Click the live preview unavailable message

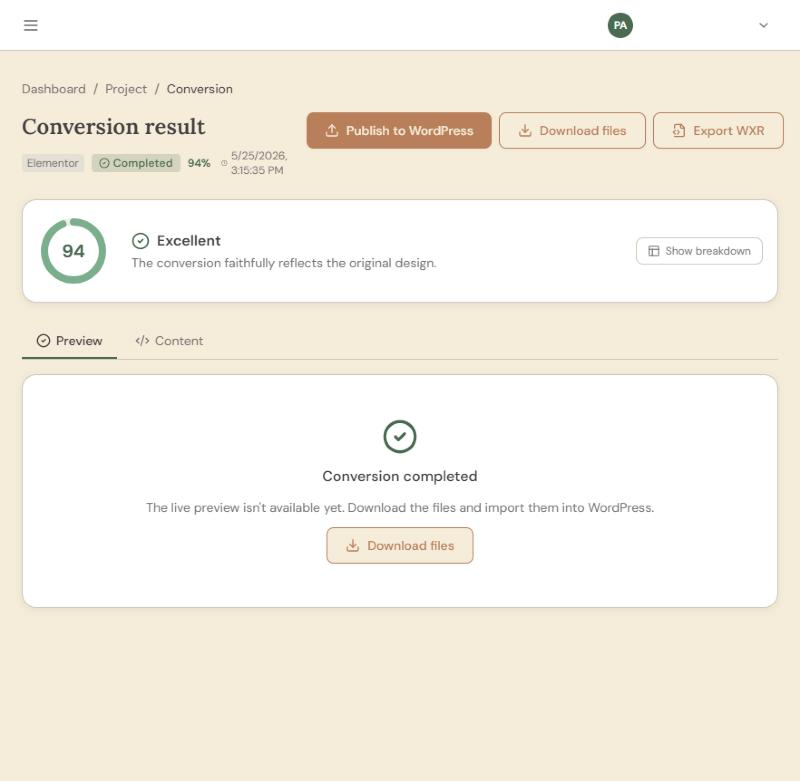[x=399, y=508]
